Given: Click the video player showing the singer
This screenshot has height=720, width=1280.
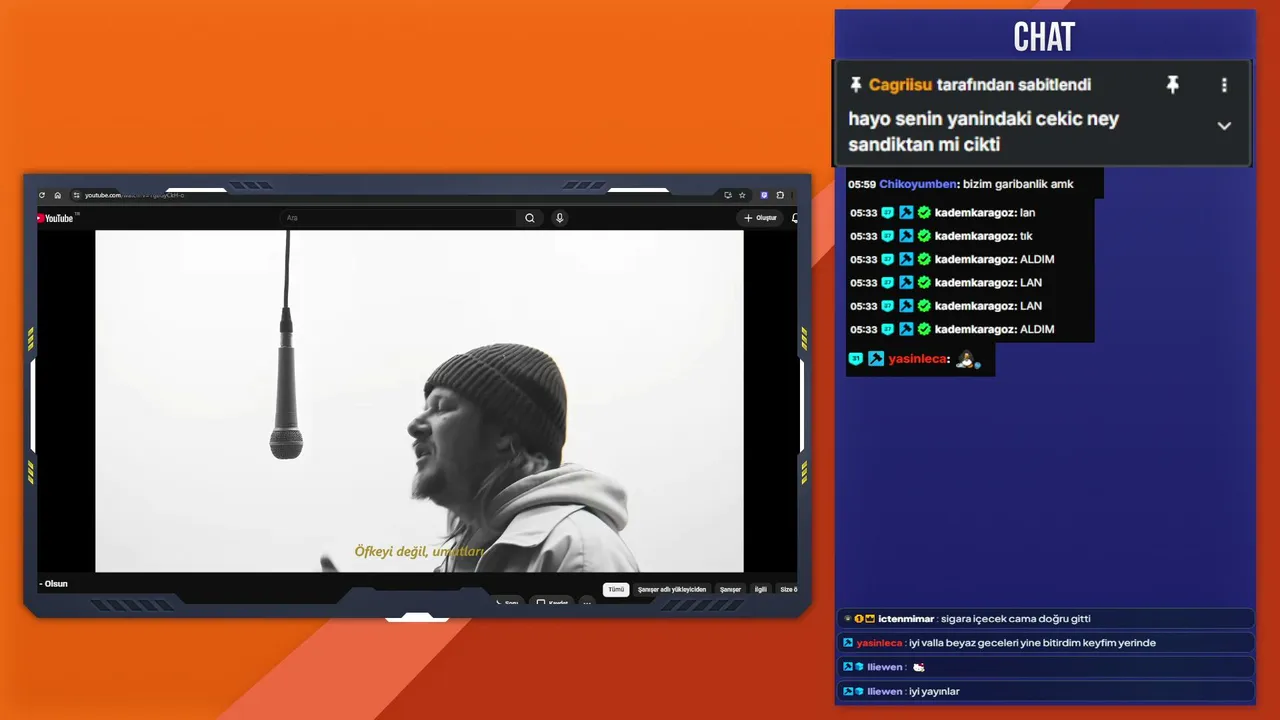Looking at the screenshot, I should point(419,401).
